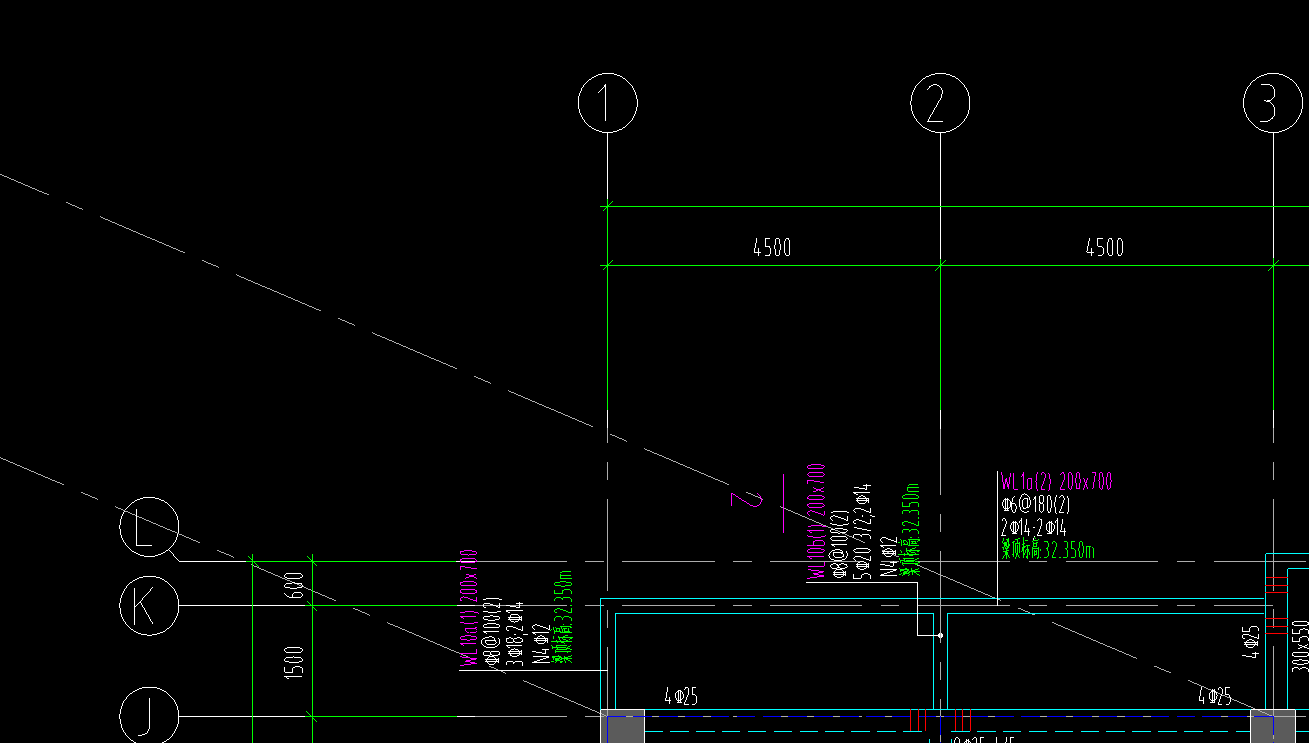
Task: Click Φ8@100(2) stirrup text of beam WL10a(1)
Action: pyautogui.click(x=492, y=632)
